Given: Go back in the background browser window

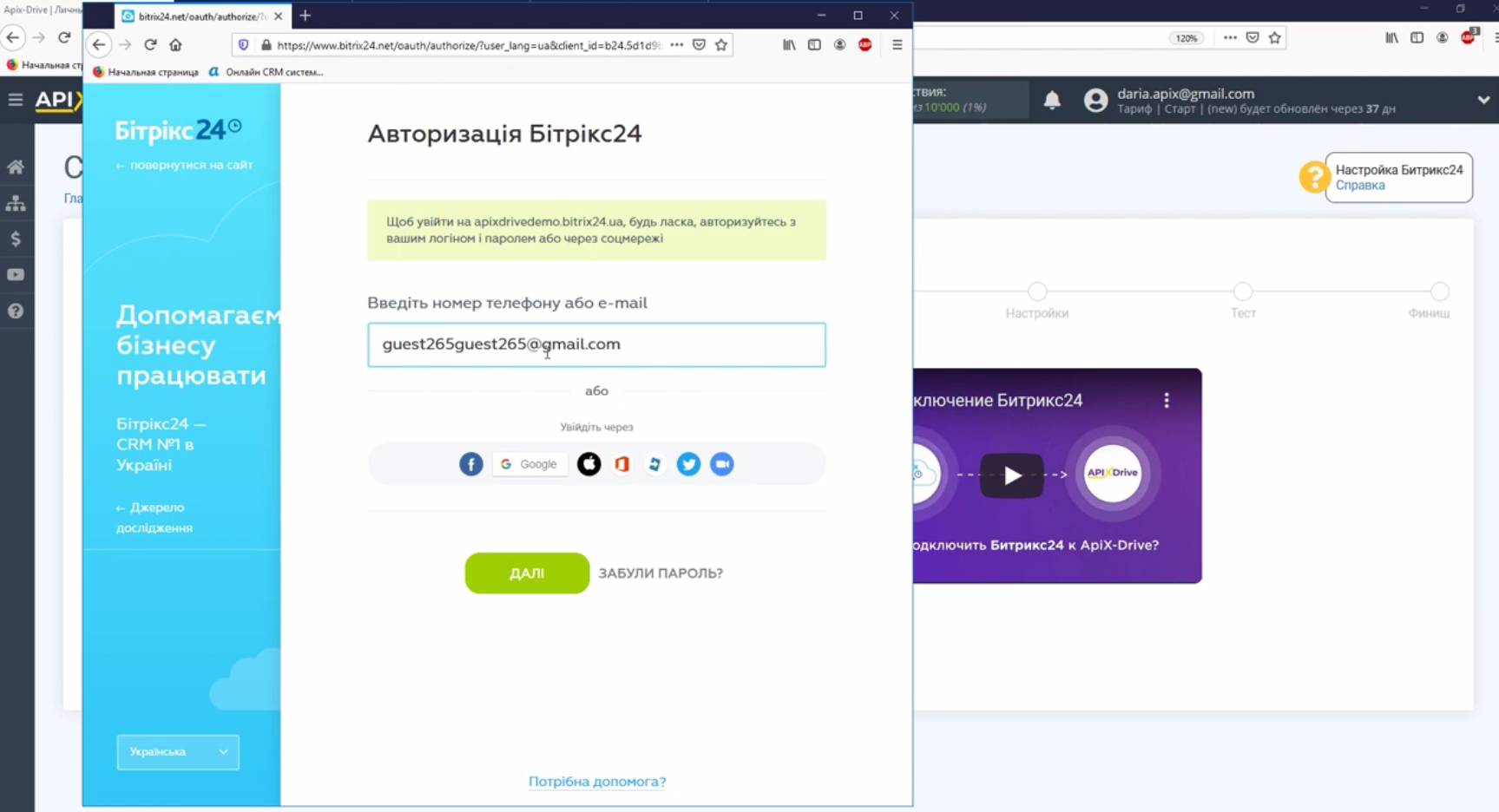Looking at the screenshot, I should [x=13, y=37].
